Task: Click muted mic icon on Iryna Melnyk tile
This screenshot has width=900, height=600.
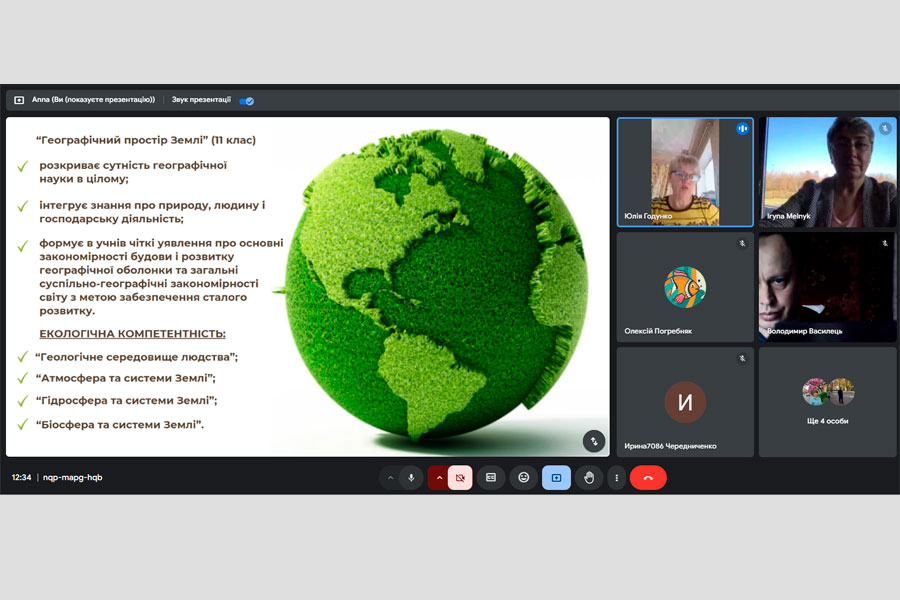Action: pyautogui.click(x=885, y=129)
